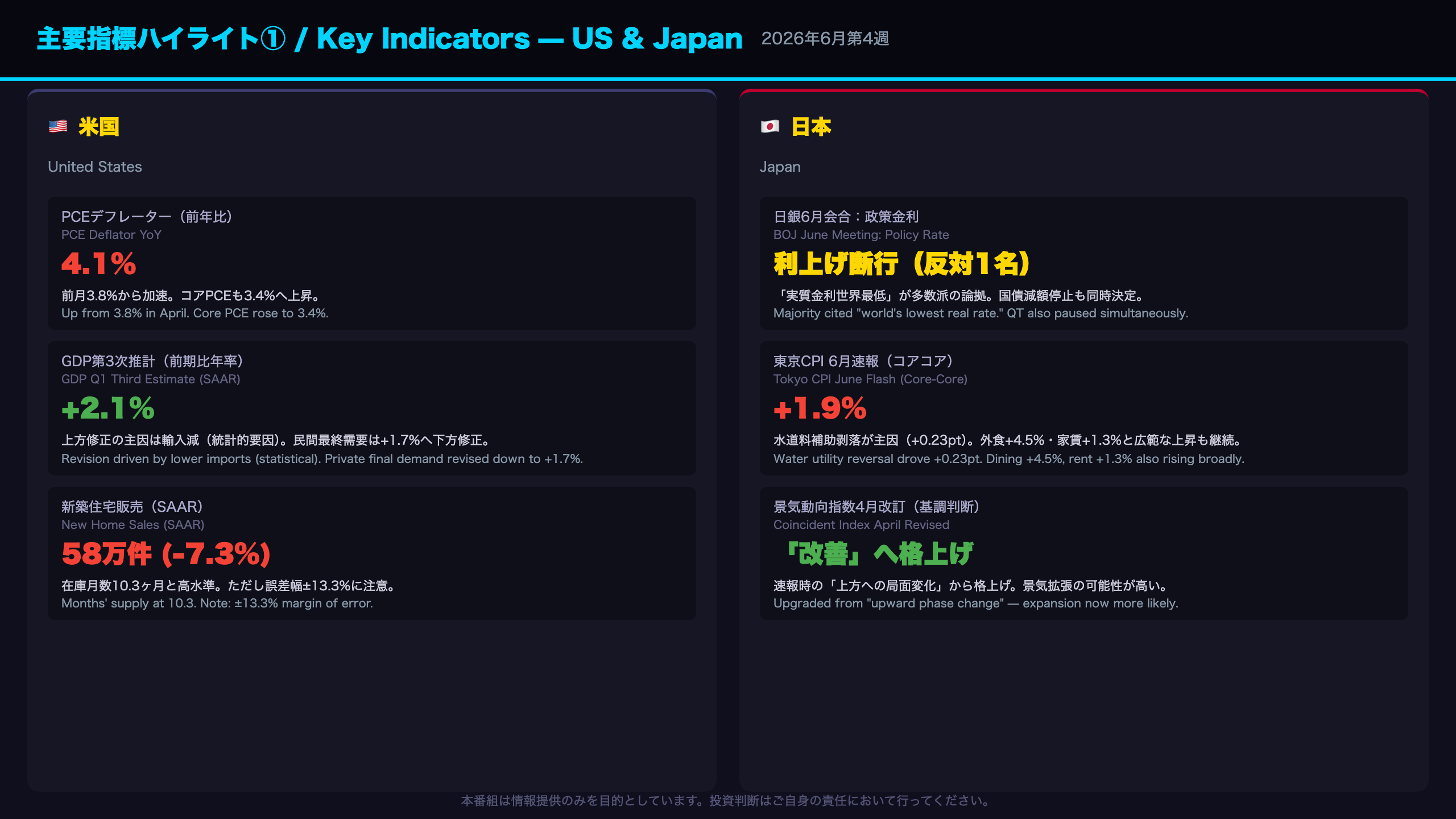Click '水道料補助剥落が主因' description line
The height and width of the screenshot is (819, 1456).
[x=1007, y=440]
